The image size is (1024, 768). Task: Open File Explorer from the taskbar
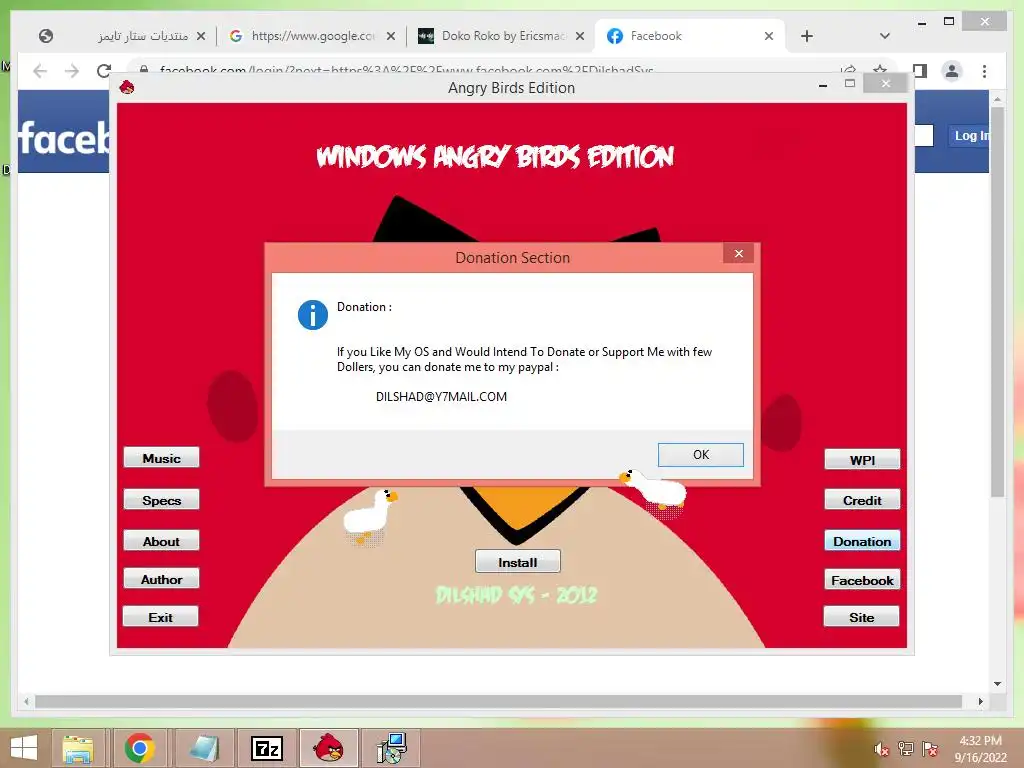point(78,748)
